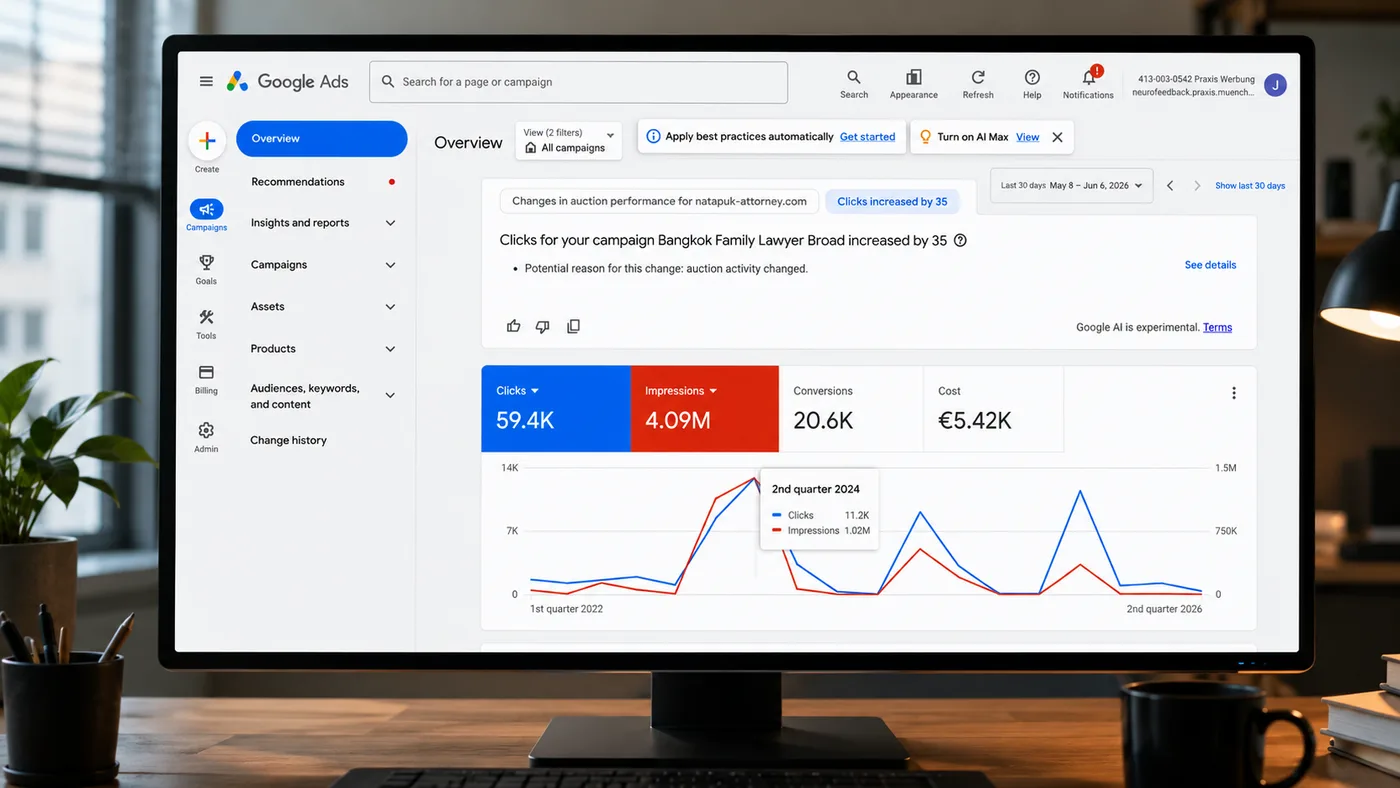
Task: Select the Changes in auction performance tab
Action: point(659,201)
